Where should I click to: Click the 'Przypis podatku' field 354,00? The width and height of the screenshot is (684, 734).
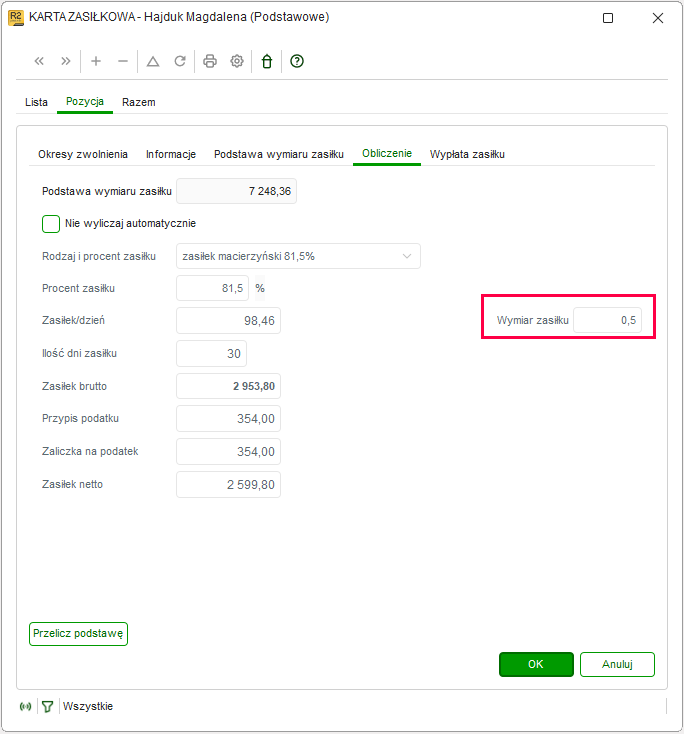[x=228, y=418]
